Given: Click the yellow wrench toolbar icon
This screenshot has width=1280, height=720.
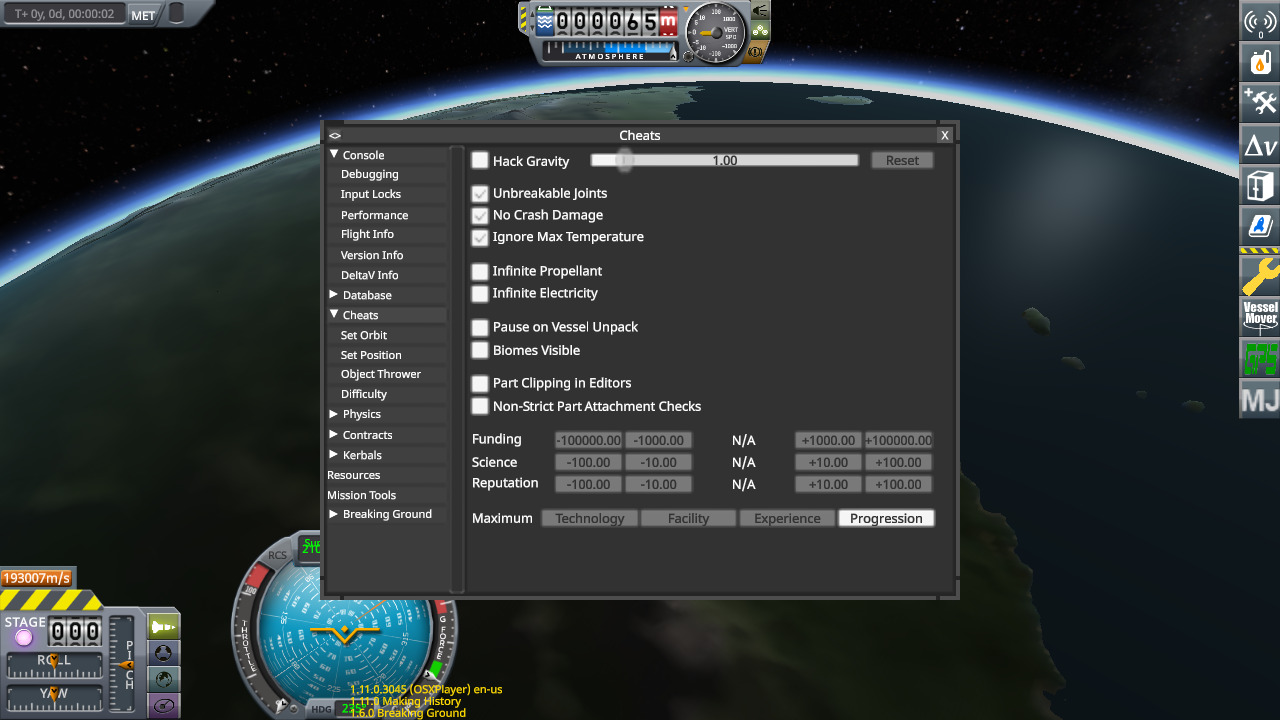Looking at the screenshot, I should pyautogui.click(x=1260, y=275).
